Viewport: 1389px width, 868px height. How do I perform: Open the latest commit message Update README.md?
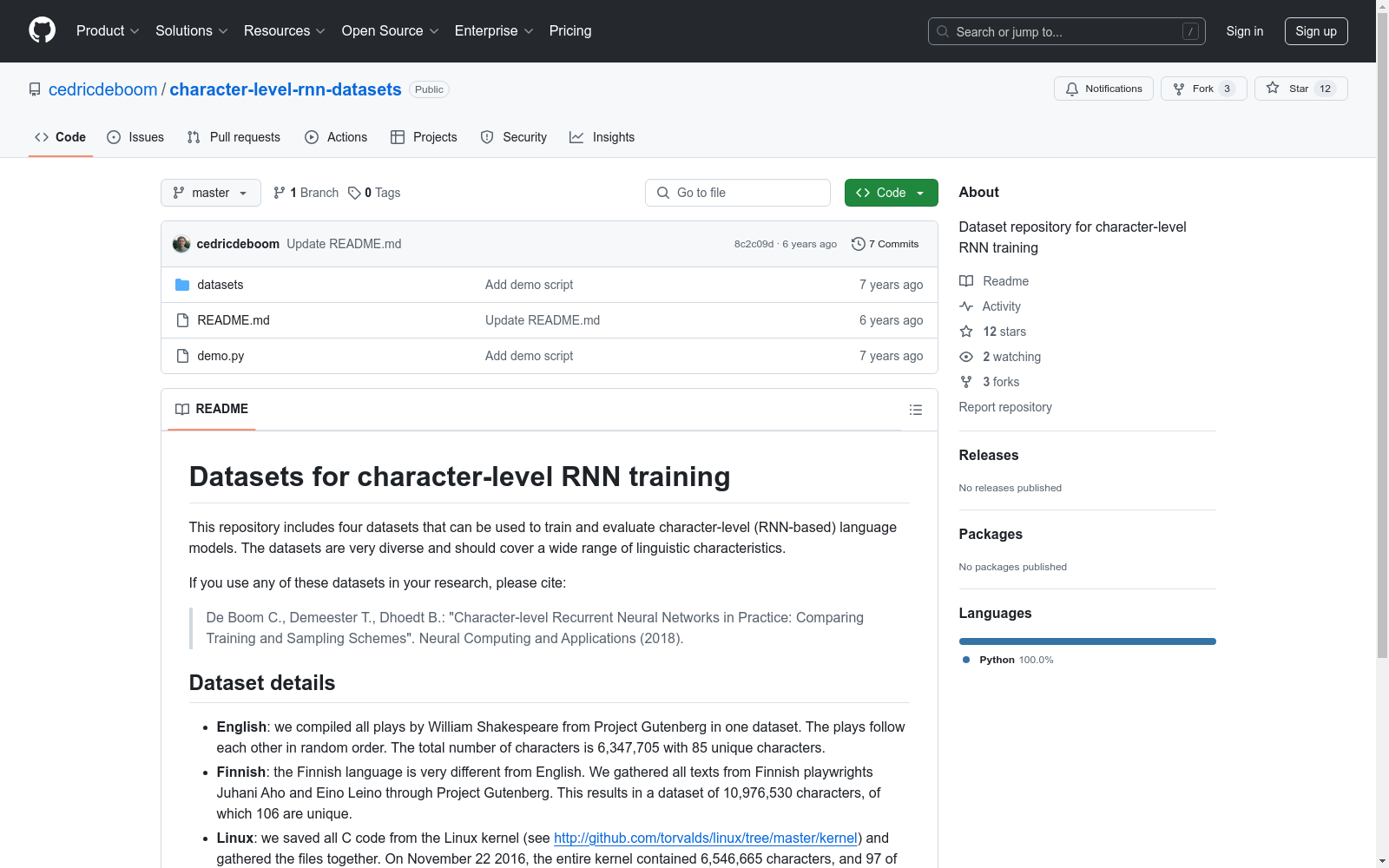point(344,244)
